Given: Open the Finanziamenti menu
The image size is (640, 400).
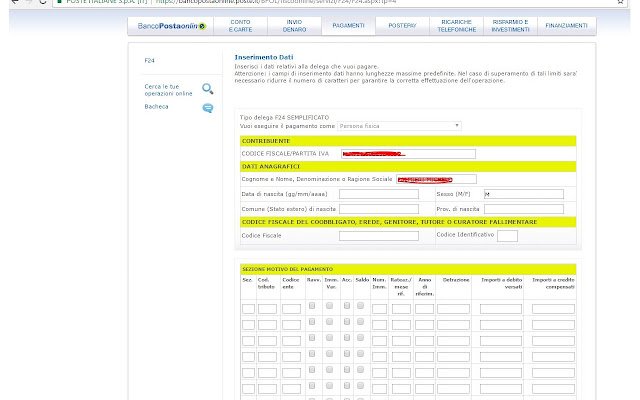Looking at the screenshot, I should (x=567, y=26).
